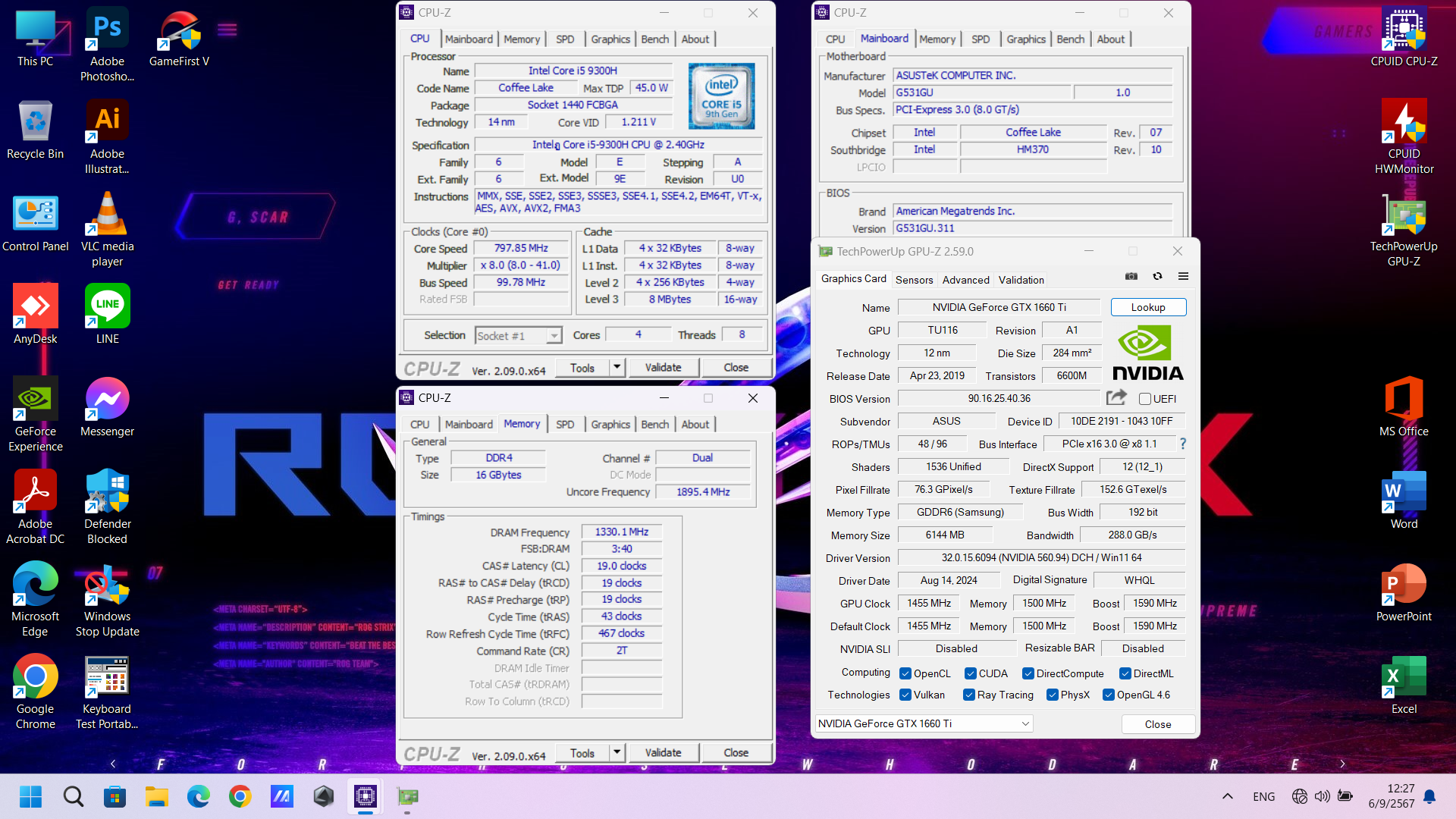This screenshot has width=1456, height=819.
Task: Click Lookup button in GPU-Z
Action: tap(1148, 307)
